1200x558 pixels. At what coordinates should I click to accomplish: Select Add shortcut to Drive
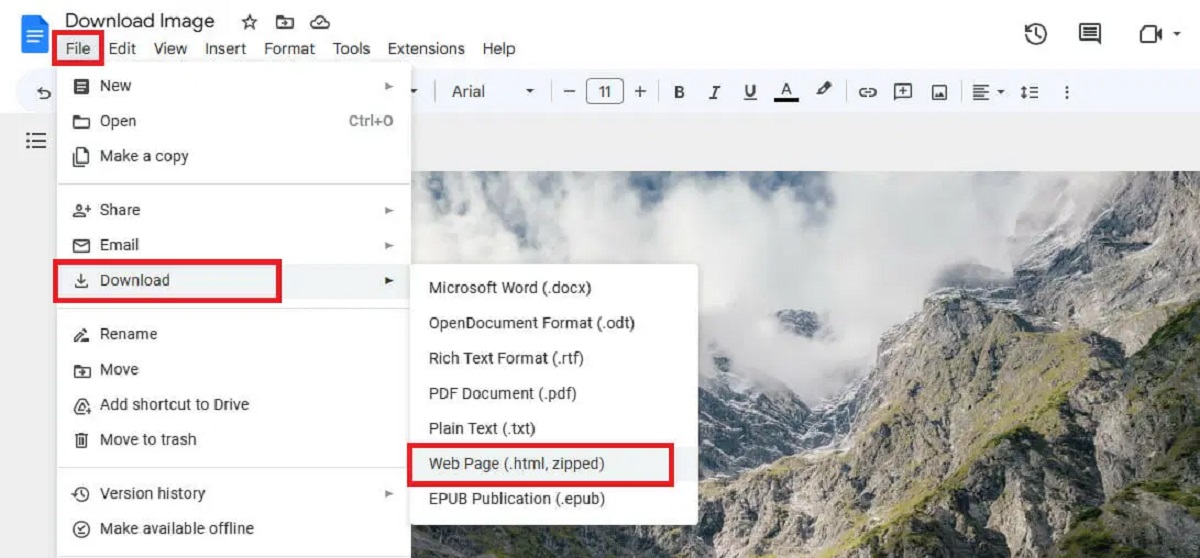click(234, 404)
